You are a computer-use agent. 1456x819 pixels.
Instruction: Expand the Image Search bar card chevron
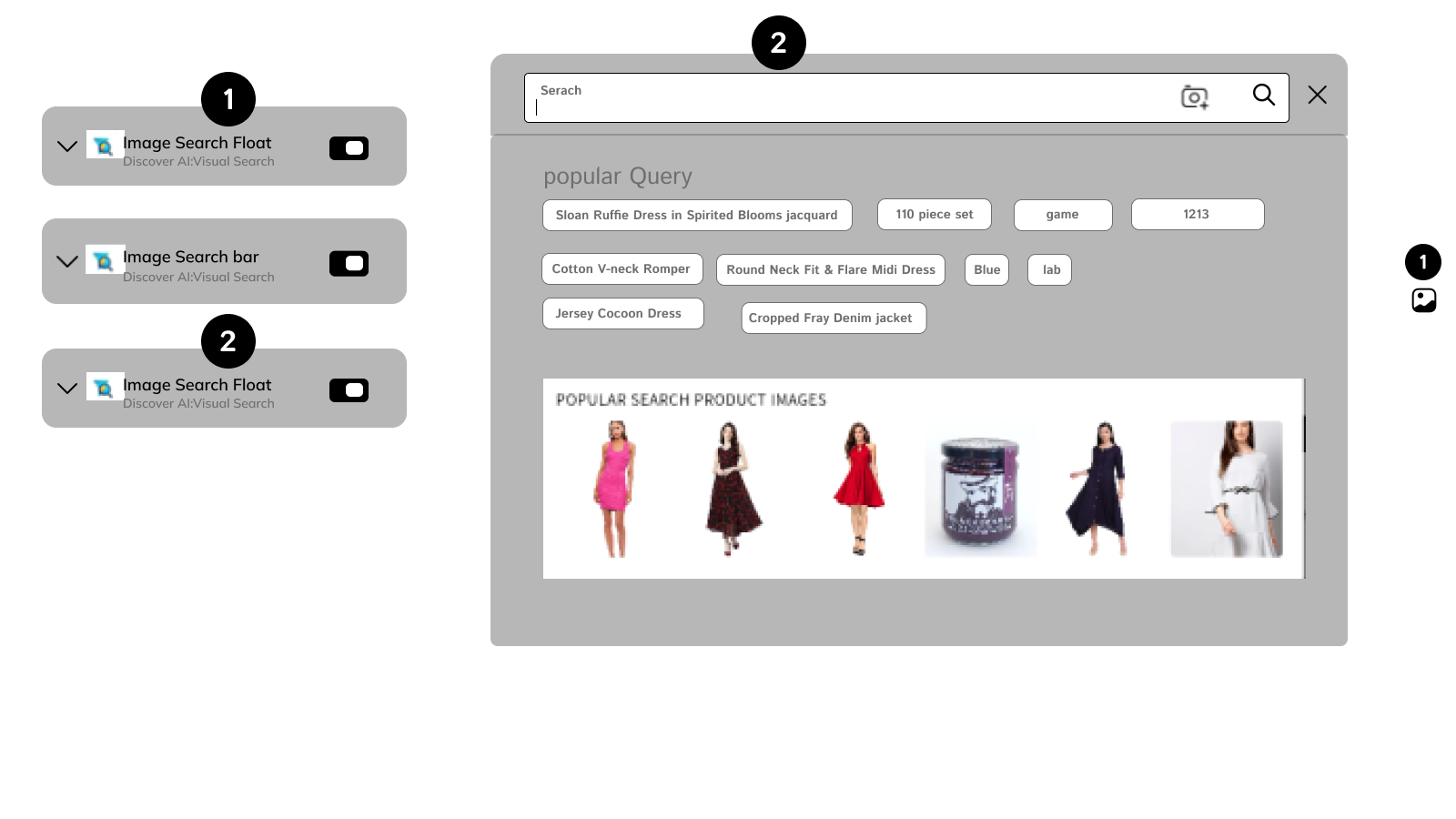pyautogui.click(x=67, y=261)
